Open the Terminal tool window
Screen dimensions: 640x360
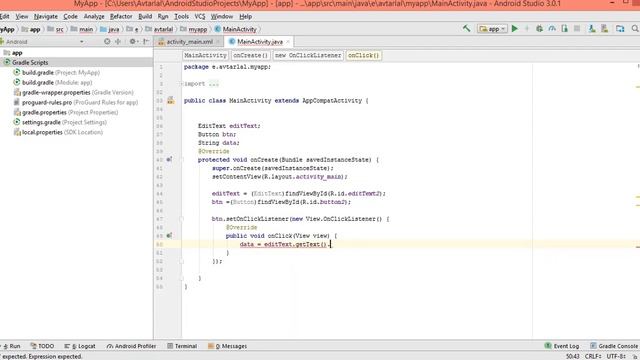point(182,346)
